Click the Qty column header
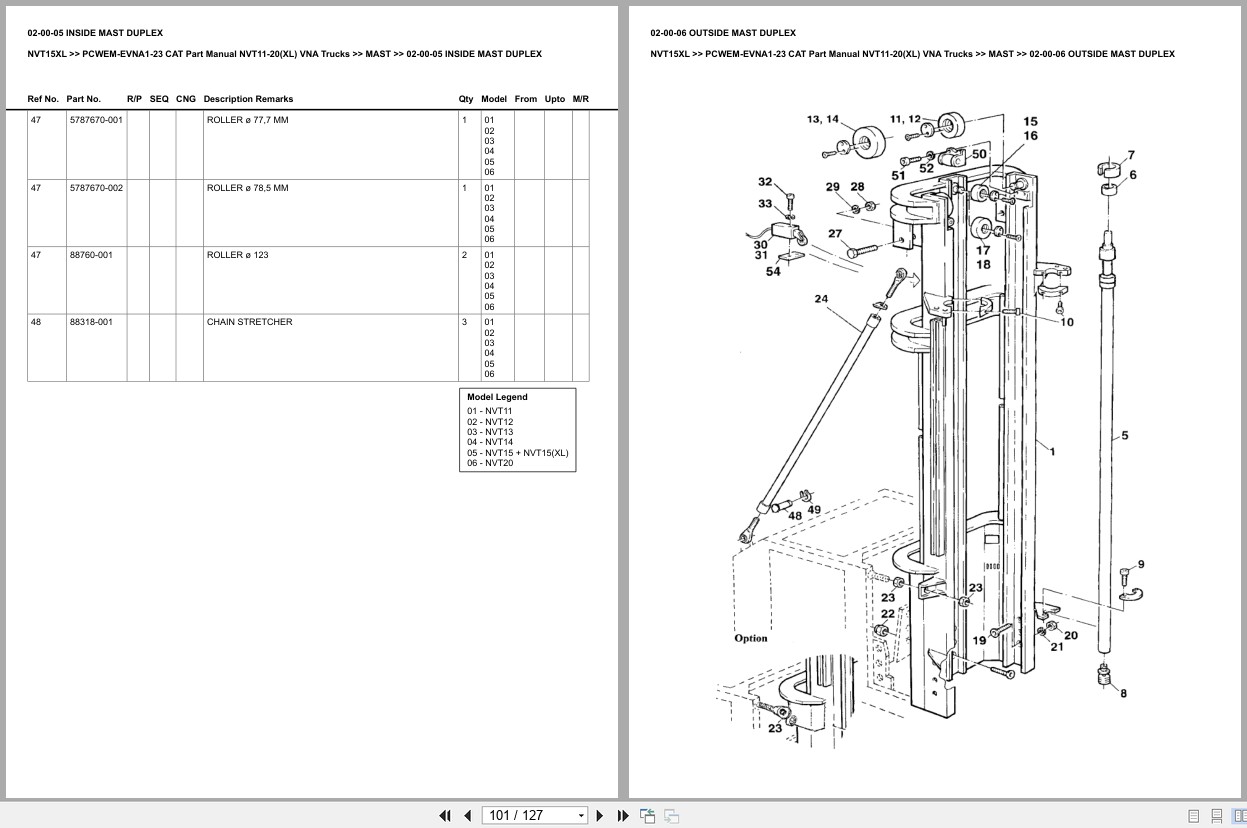This screenshot has width=1247, height=828. (x=466, y=99)
